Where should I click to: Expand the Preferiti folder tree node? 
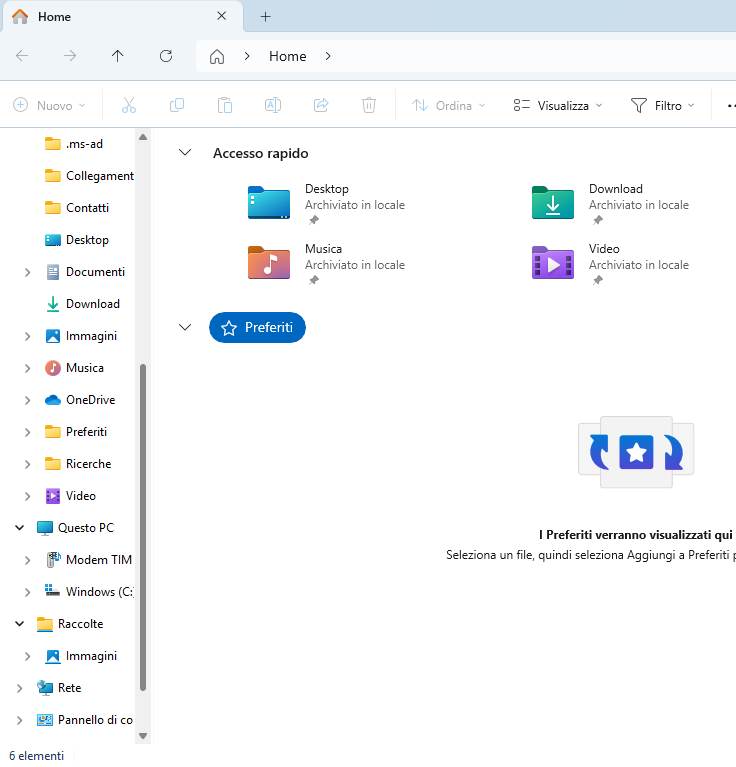[27, 432]
